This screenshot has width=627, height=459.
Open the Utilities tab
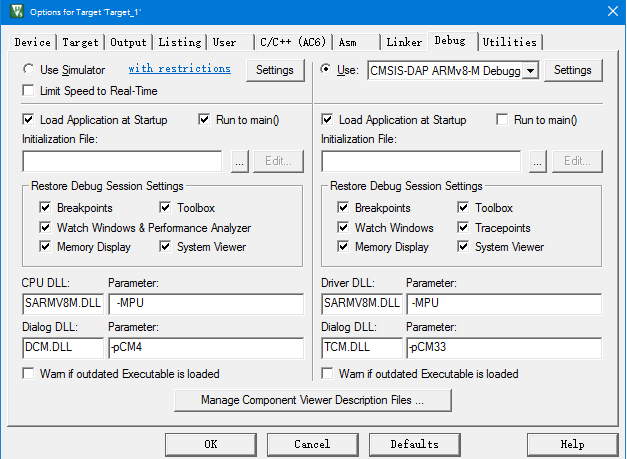click(x=510, y=42)
